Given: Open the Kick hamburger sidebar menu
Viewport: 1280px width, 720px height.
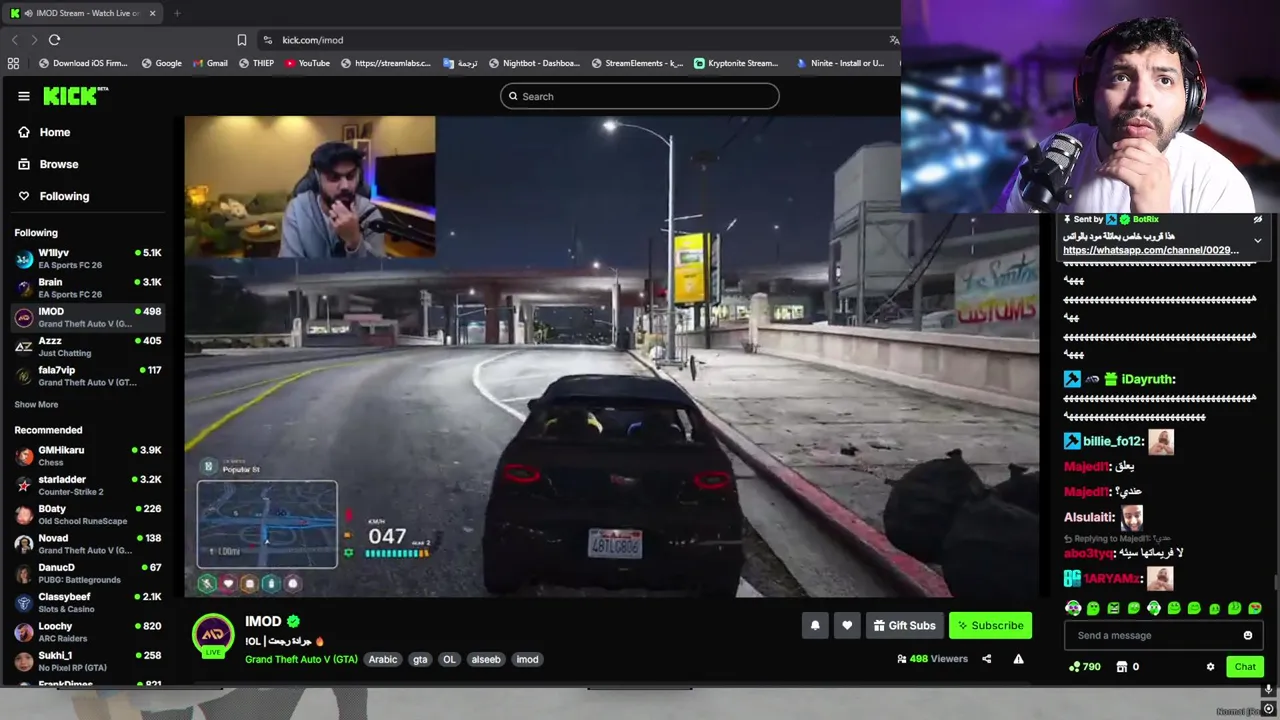Looking at the screenshot, I should point(24,96).
